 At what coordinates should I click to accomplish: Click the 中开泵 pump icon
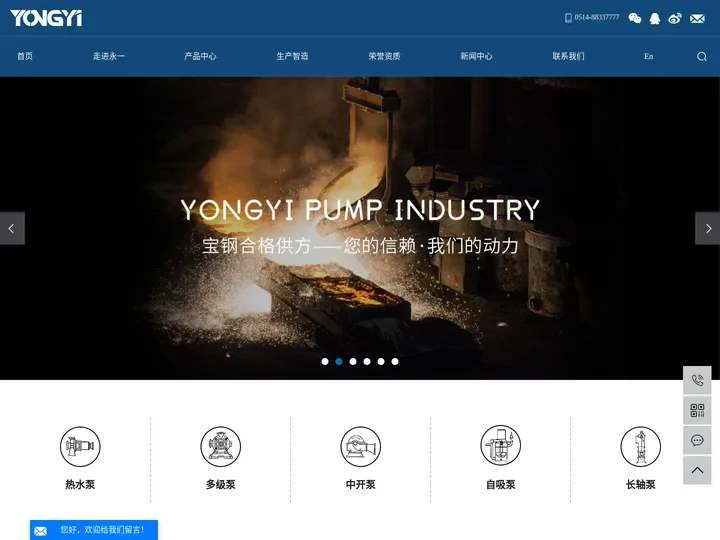[x=360, y=446]
